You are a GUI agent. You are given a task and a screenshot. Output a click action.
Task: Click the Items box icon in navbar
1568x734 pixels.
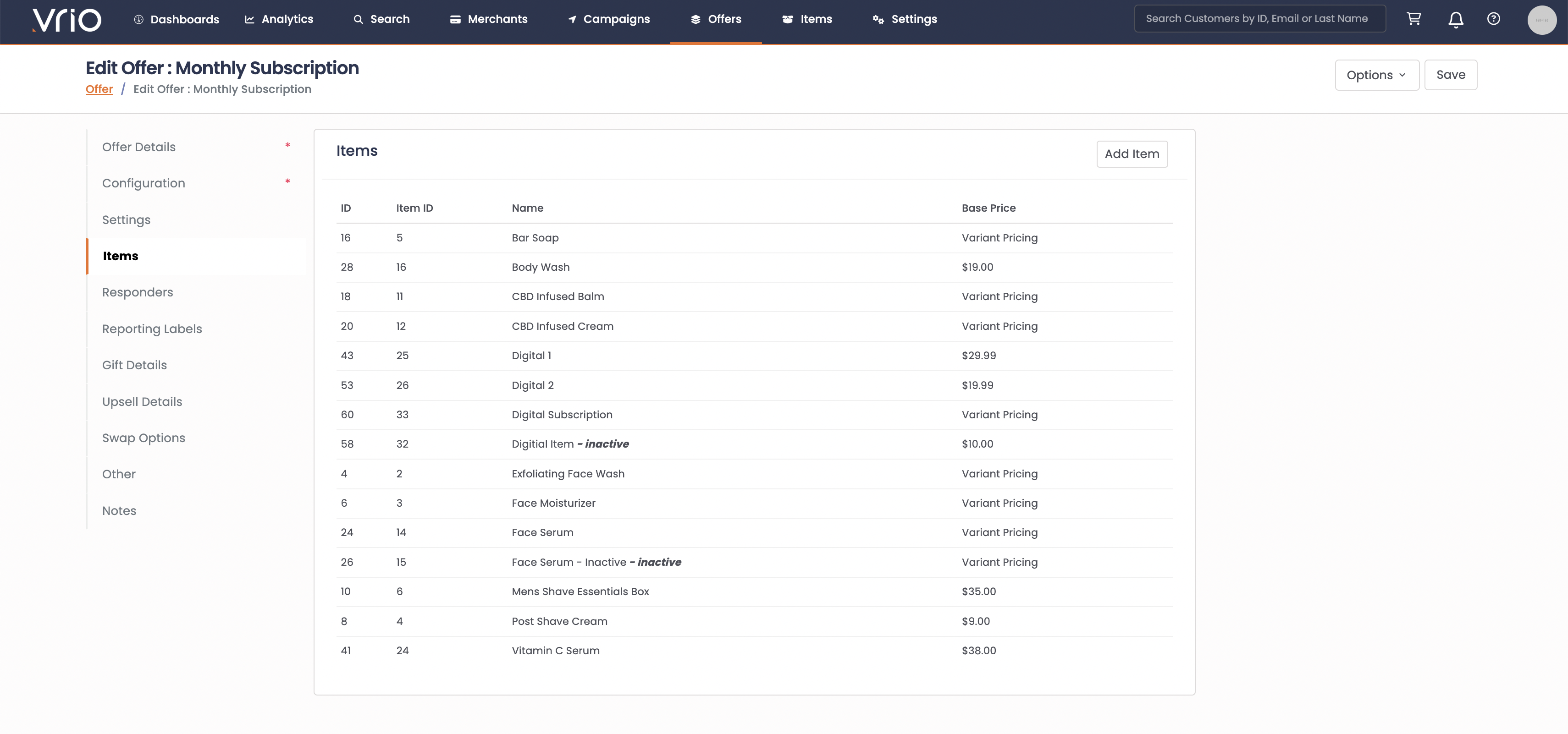(x=788, y=19)
